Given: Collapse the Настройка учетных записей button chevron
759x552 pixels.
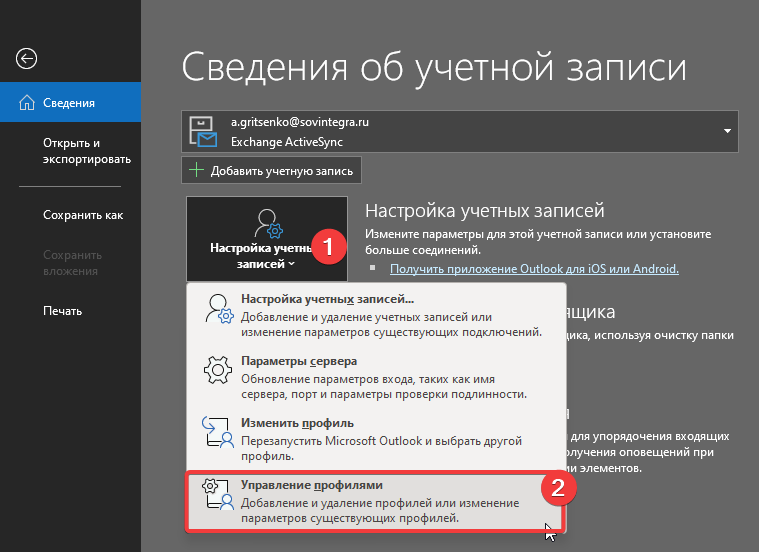Looking at the screenshot, I should (292, 265).
